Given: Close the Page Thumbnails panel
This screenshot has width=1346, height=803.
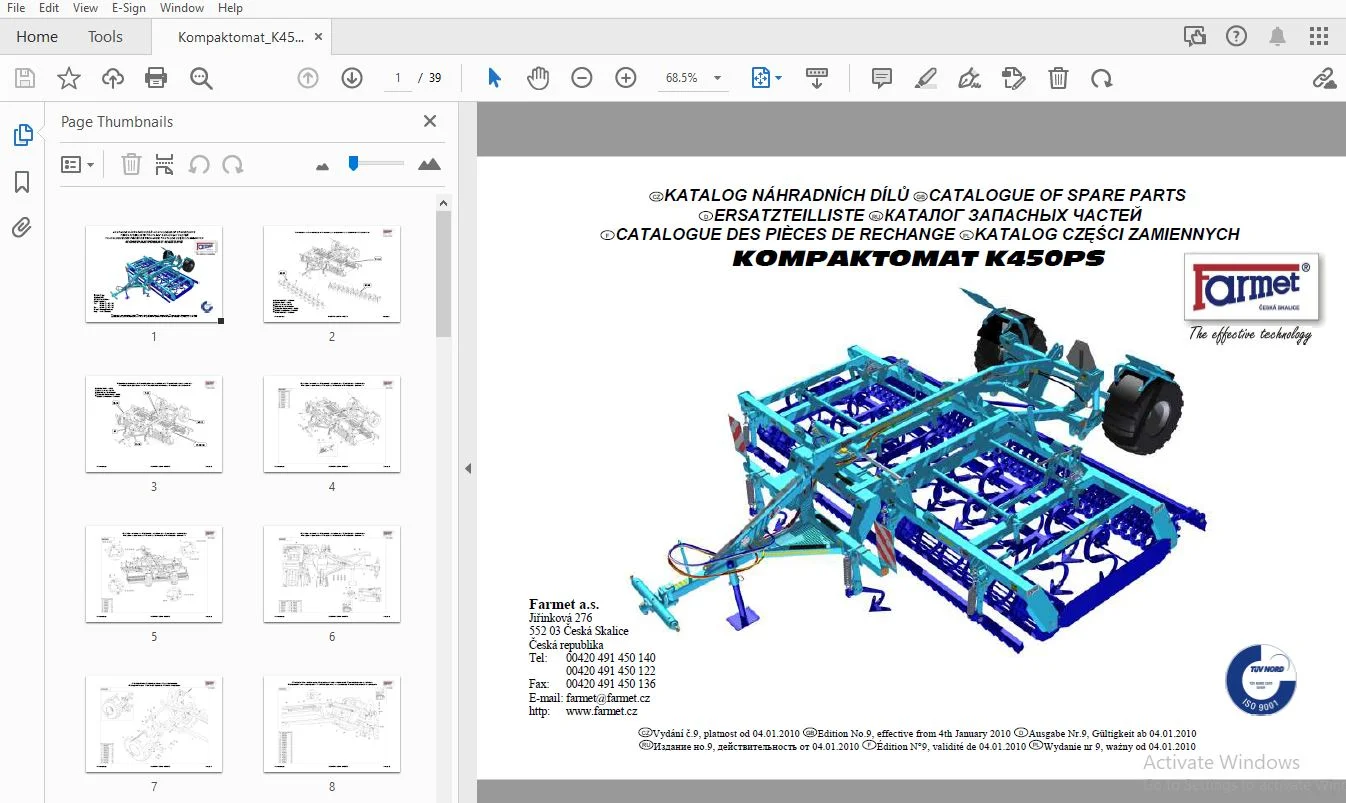Looking at the screenshot, I should pos(430,121).
